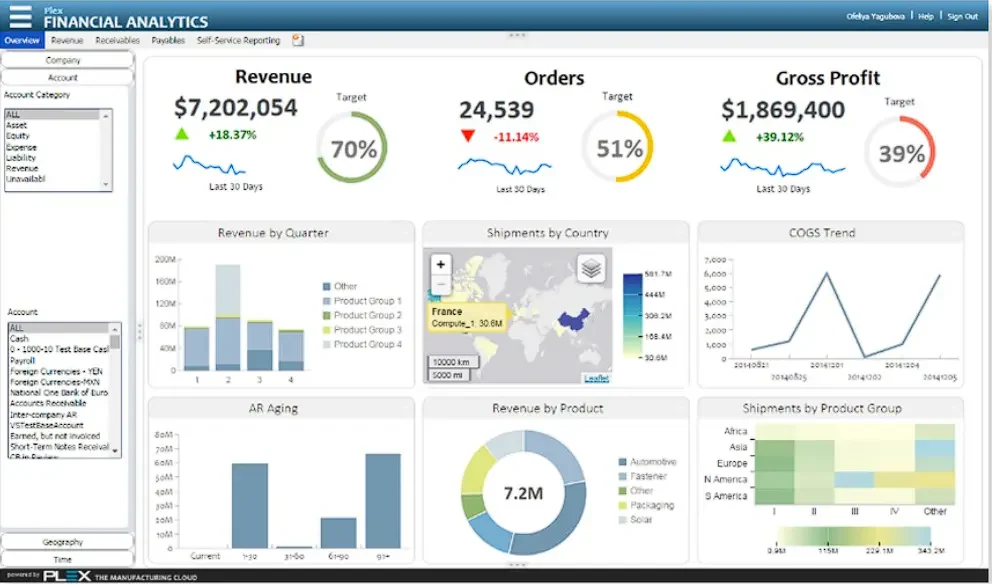
Task: Click the report icon beside Self-Service Reporting
Action: [298, 40]
